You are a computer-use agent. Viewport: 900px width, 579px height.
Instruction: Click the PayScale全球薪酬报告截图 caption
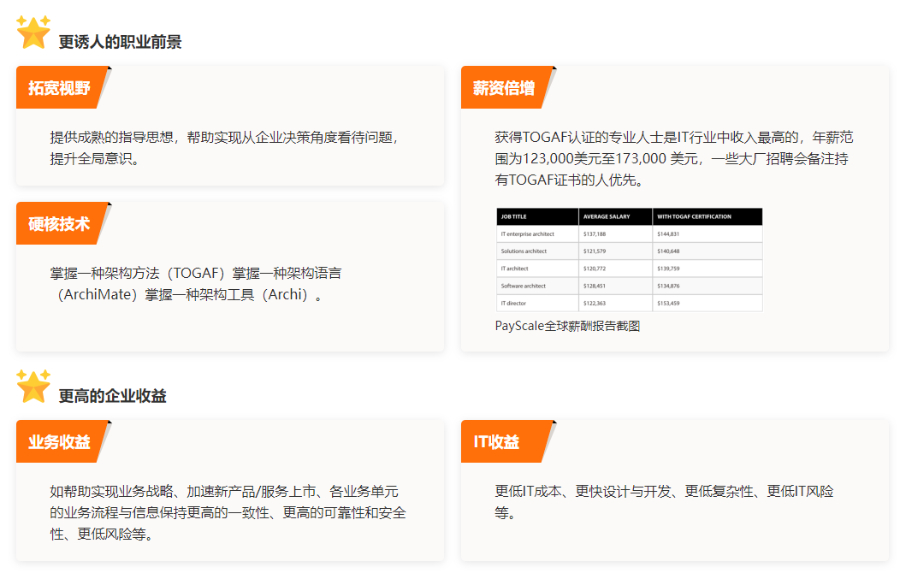tap(567, 325)
